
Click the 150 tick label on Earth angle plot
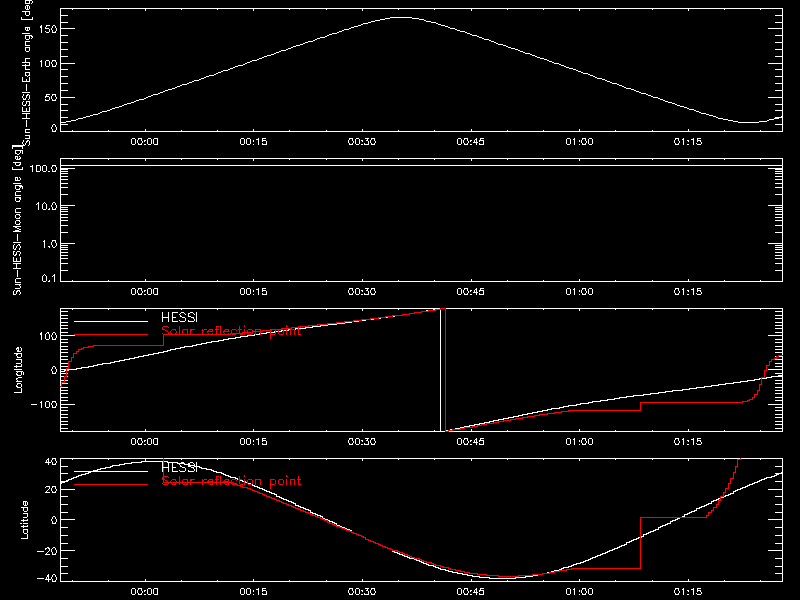47,29
